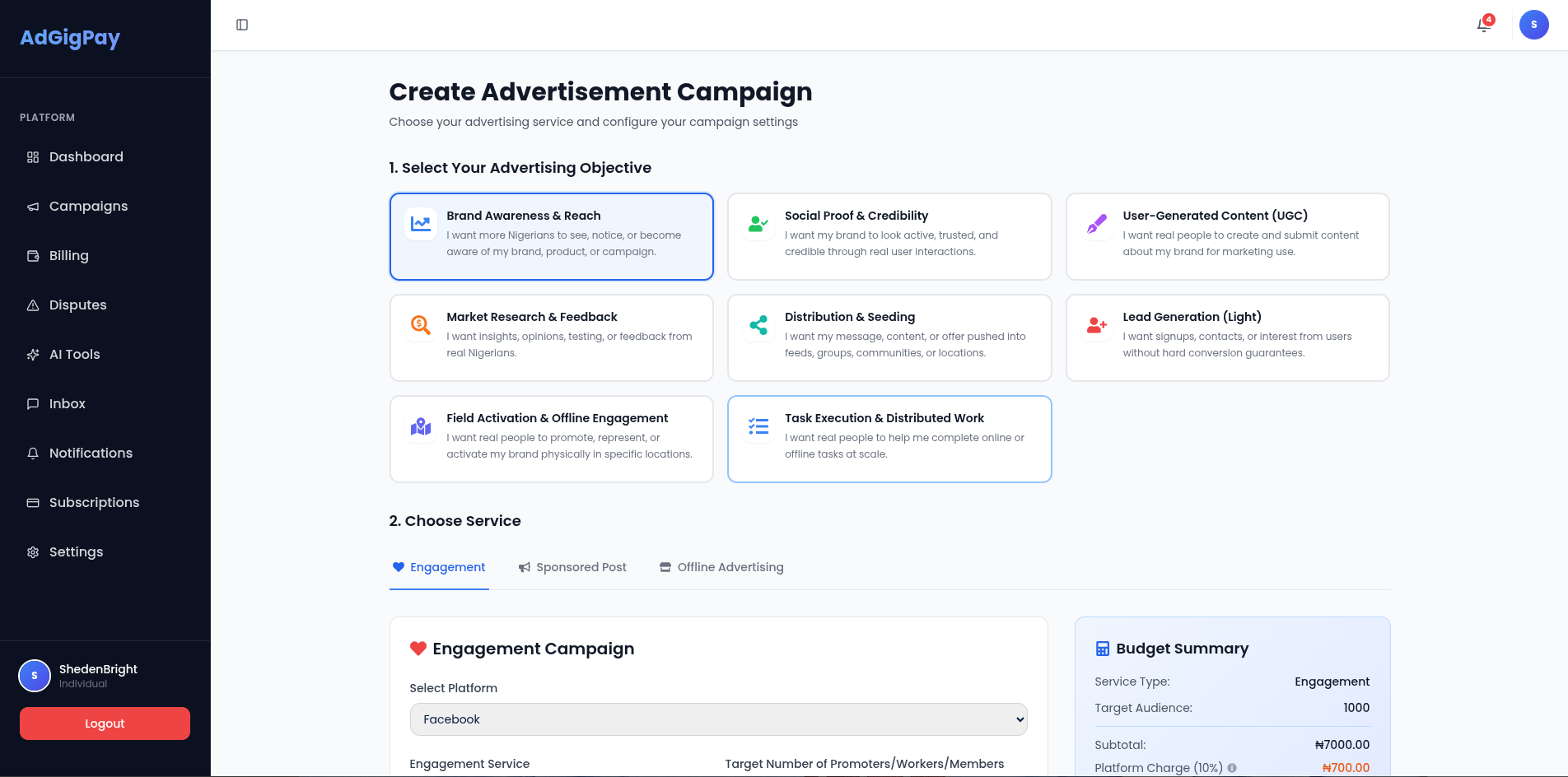Image resolution: width=1568 pixels, height=777 pixels.
Task: Click the Social Proof user-check icon
Action: tap(758, 224)
